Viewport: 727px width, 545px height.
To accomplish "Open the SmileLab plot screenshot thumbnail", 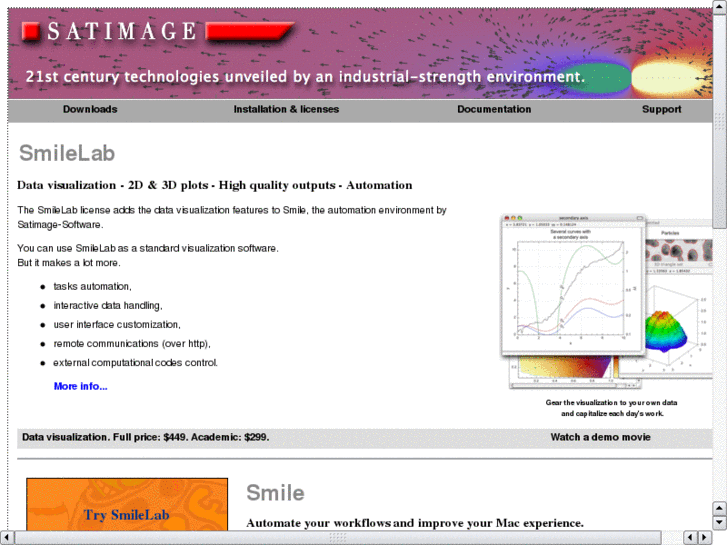I will (606, 301).
